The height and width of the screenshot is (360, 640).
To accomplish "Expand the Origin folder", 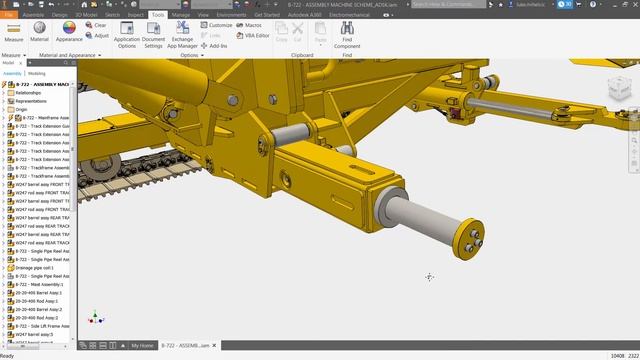I will (4, 110).
